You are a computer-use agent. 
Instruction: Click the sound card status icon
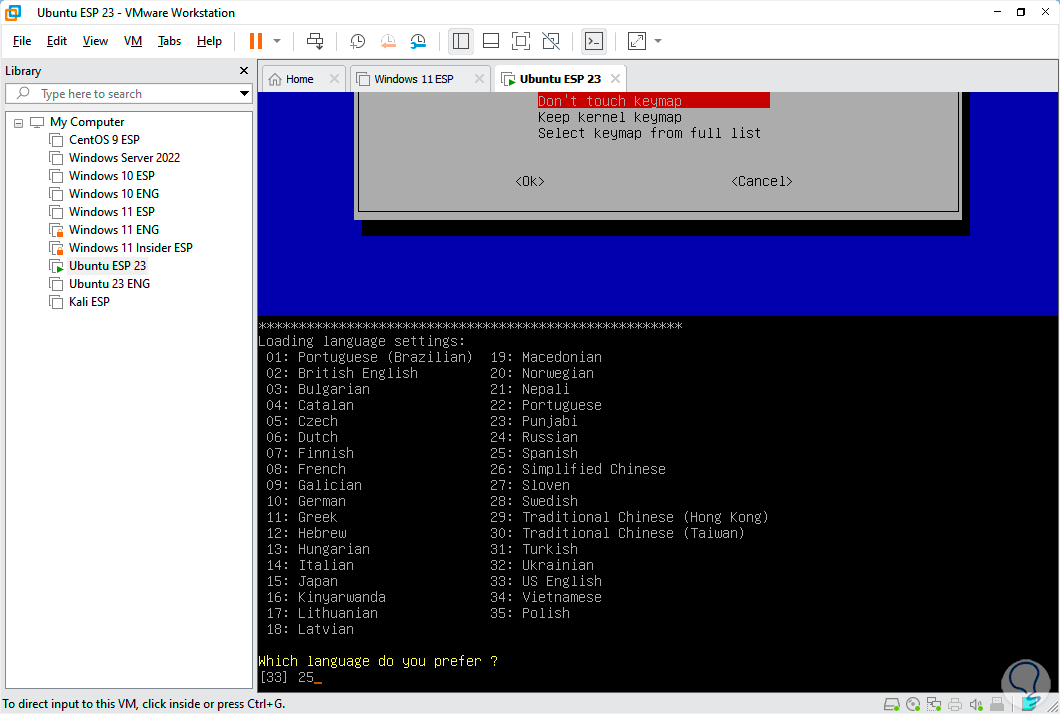975,705
